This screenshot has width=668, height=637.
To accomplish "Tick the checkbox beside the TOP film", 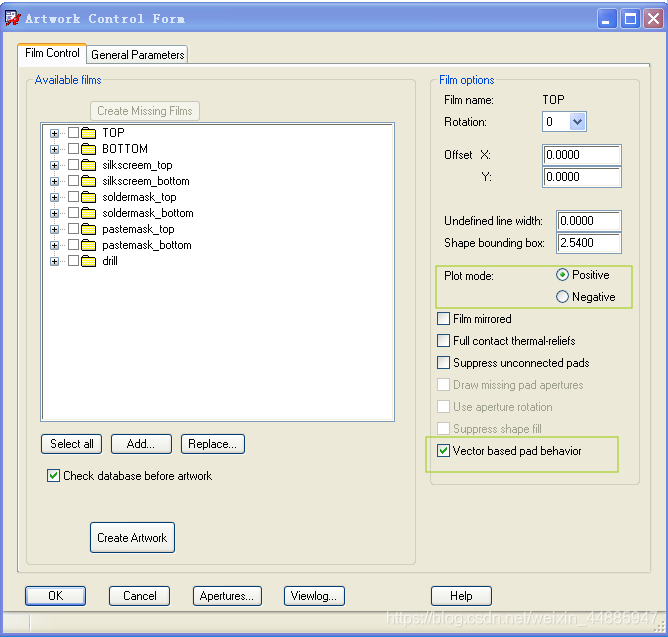I will 73,133.
